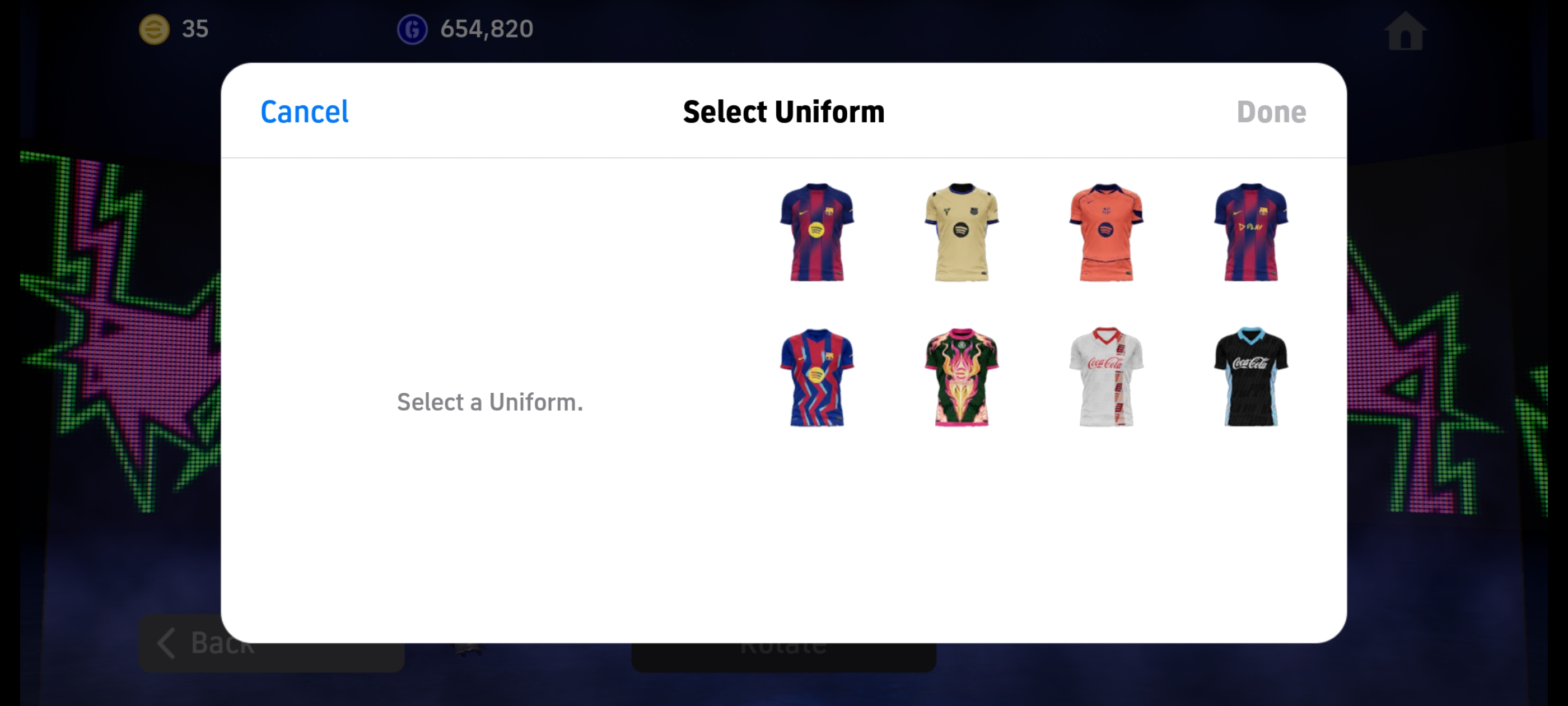Pick the white Coca-Cola uniform

(x=1106, y=377)
